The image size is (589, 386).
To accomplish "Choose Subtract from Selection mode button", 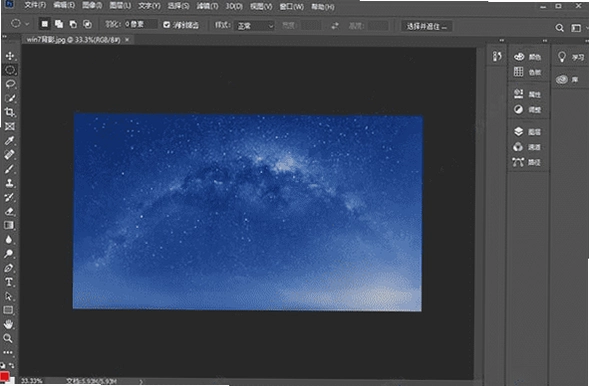I will coord(73,24).
